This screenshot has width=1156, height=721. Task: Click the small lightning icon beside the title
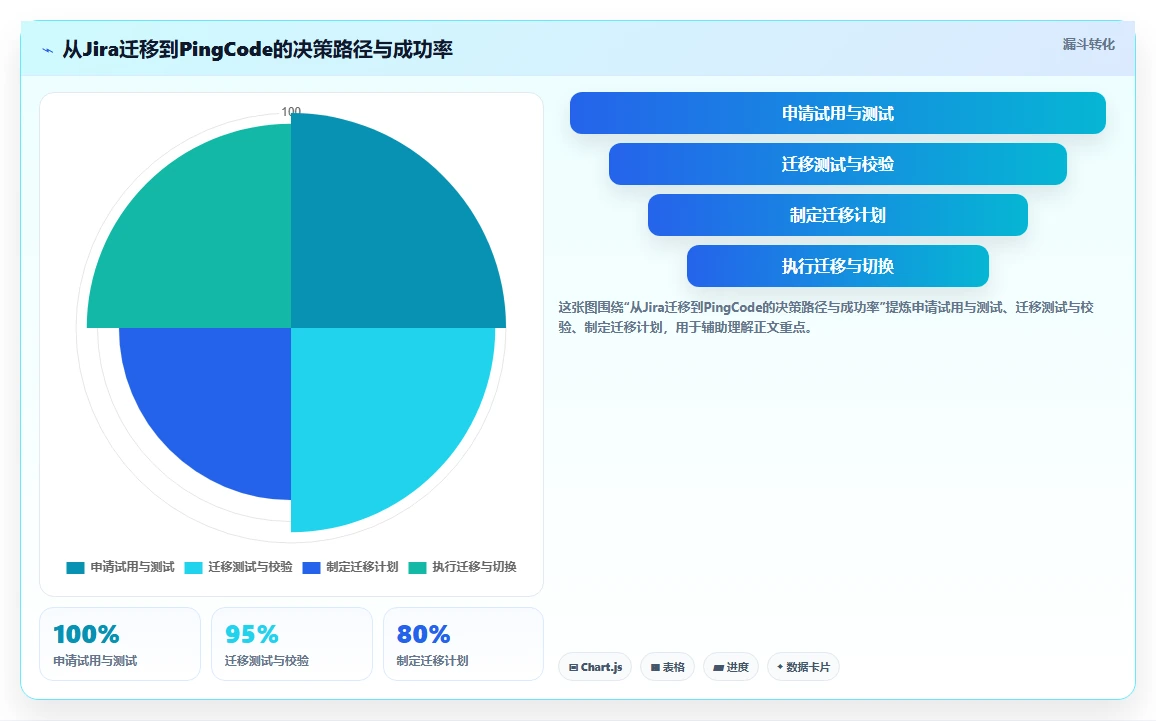point(48,50)
